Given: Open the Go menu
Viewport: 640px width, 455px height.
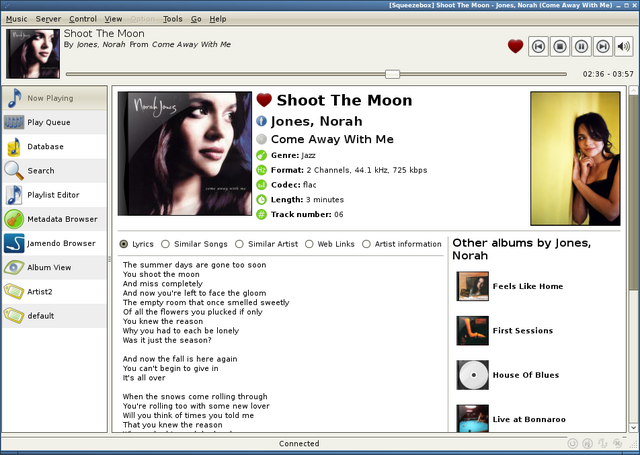Looking at the screenshot, I should (x=196, y=19).
